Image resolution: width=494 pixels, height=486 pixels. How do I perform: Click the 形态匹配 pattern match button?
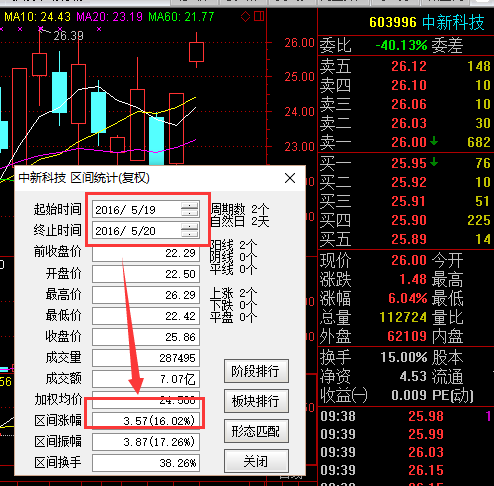256,431
